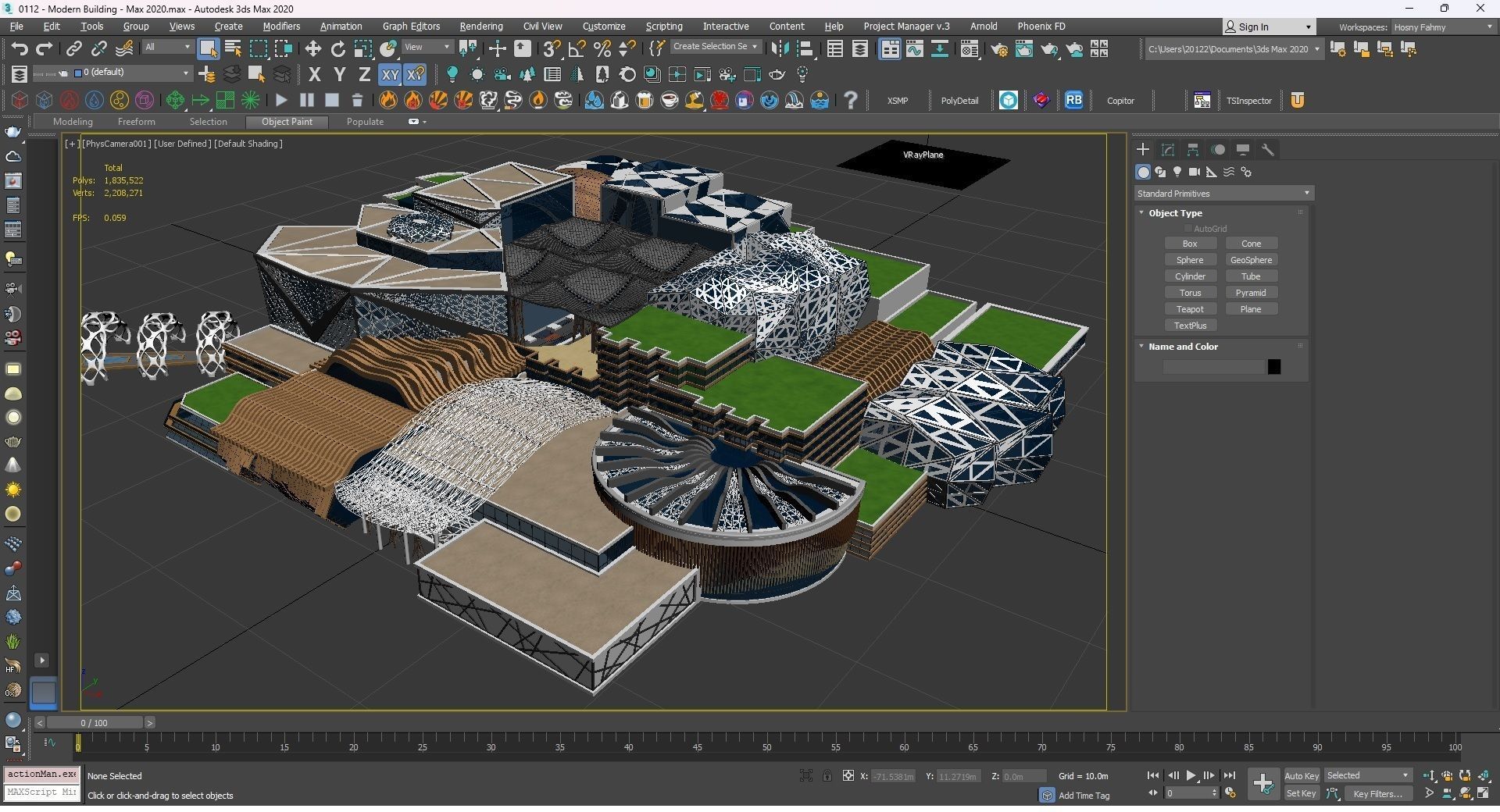The width and height of the screenshot is (1500, 812).
Task: Open the 'View' reference coordinate dropdown
Action: (x=427, y=48)
